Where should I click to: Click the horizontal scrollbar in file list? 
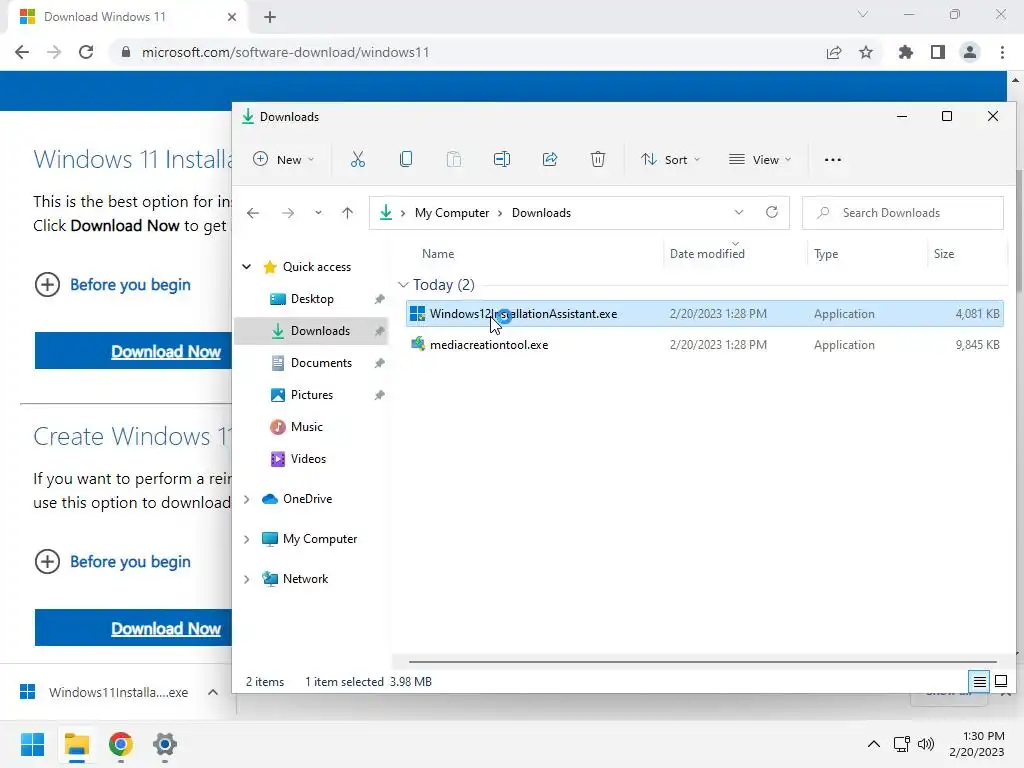(x=703, y=662)
